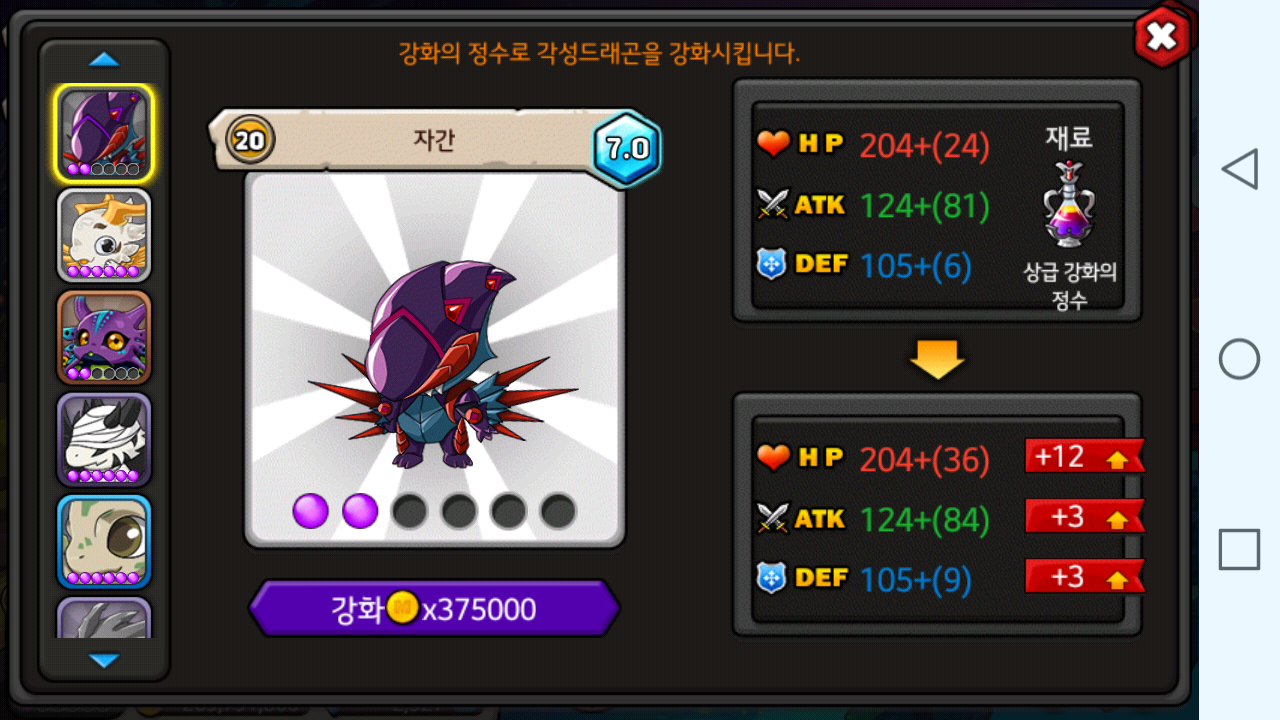Choose the purple yellow-eyed dragon portrait
1280x720 pixels.
[x=104, y=338]
